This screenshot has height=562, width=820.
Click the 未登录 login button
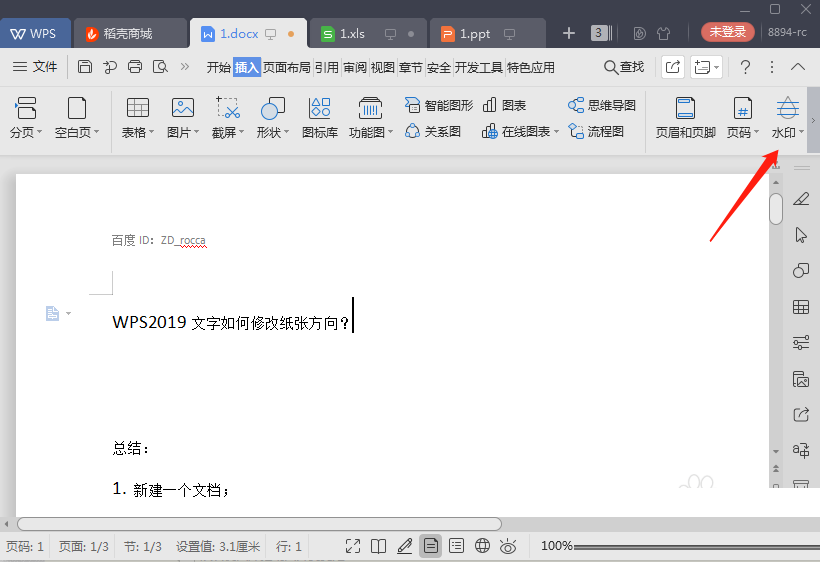point(727,32)
